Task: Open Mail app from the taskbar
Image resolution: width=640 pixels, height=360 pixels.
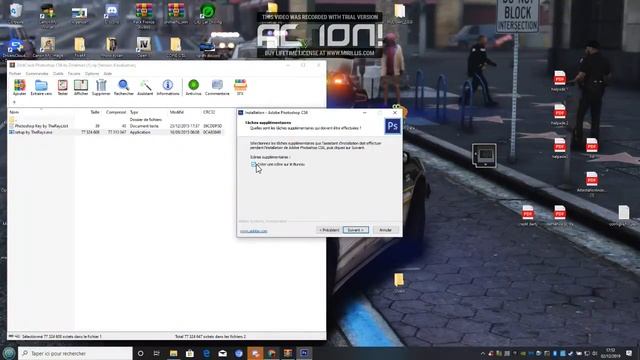Action: click(x=222, y=353)
